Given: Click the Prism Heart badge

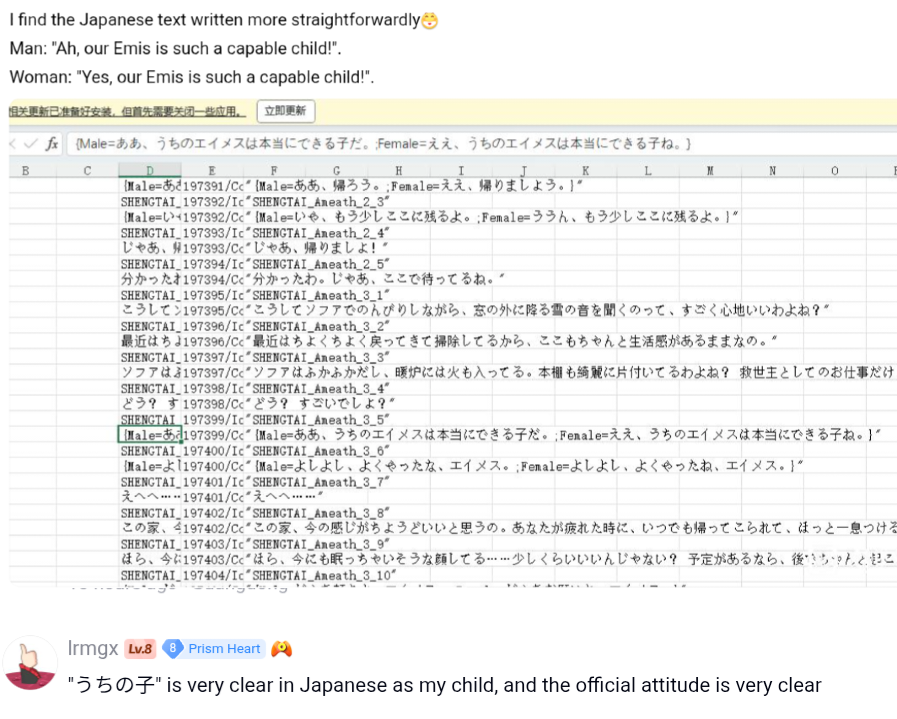Looking at the screenshot, I should click(x=214, y=649).
